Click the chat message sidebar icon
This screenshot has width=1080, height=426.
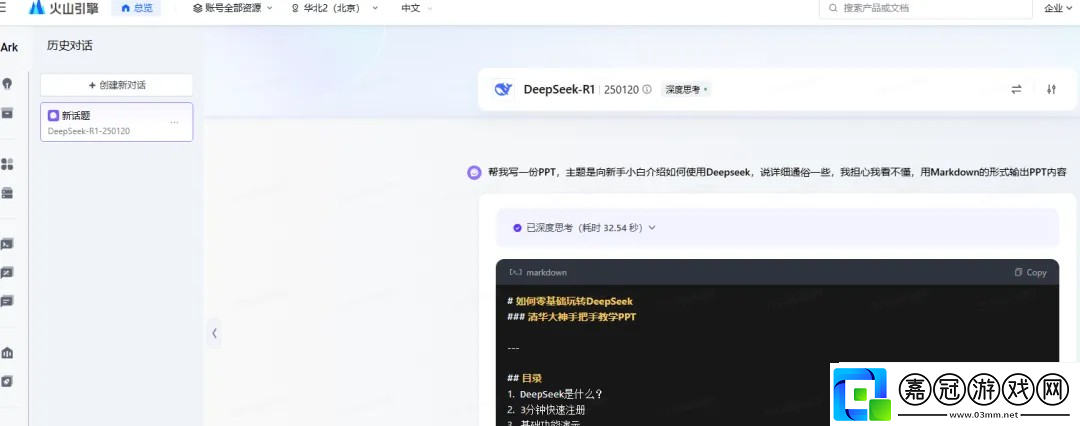click(x=8, y=301)
